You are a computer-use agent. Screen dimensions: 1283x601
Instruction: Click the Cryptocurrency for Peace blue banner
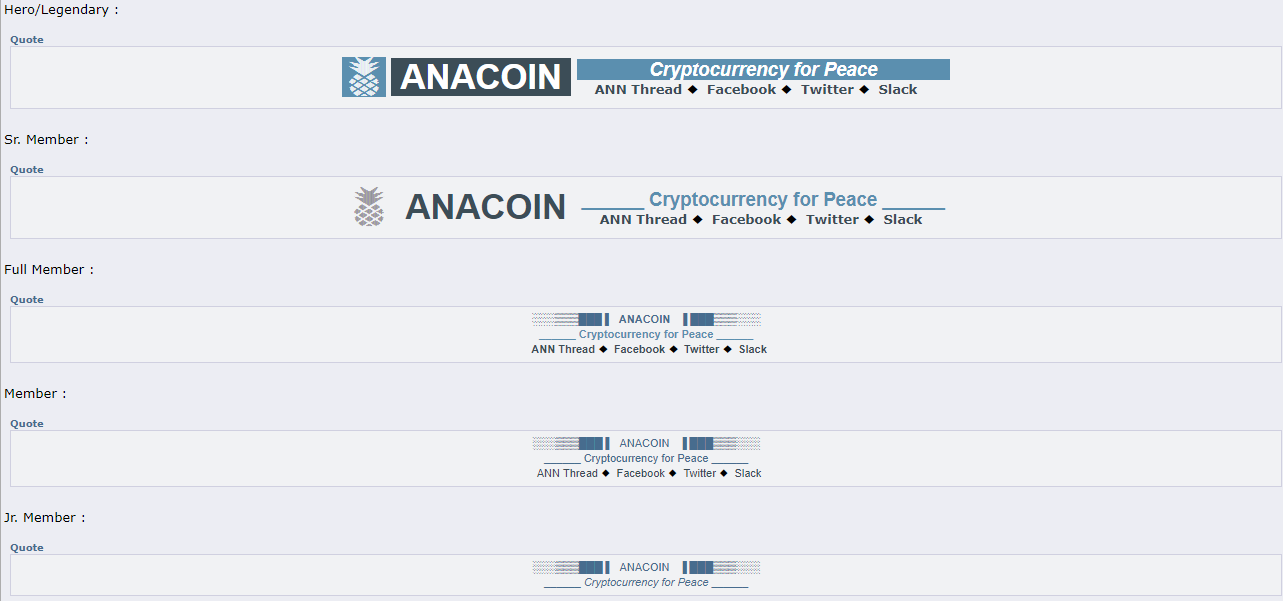click(763, 69)
